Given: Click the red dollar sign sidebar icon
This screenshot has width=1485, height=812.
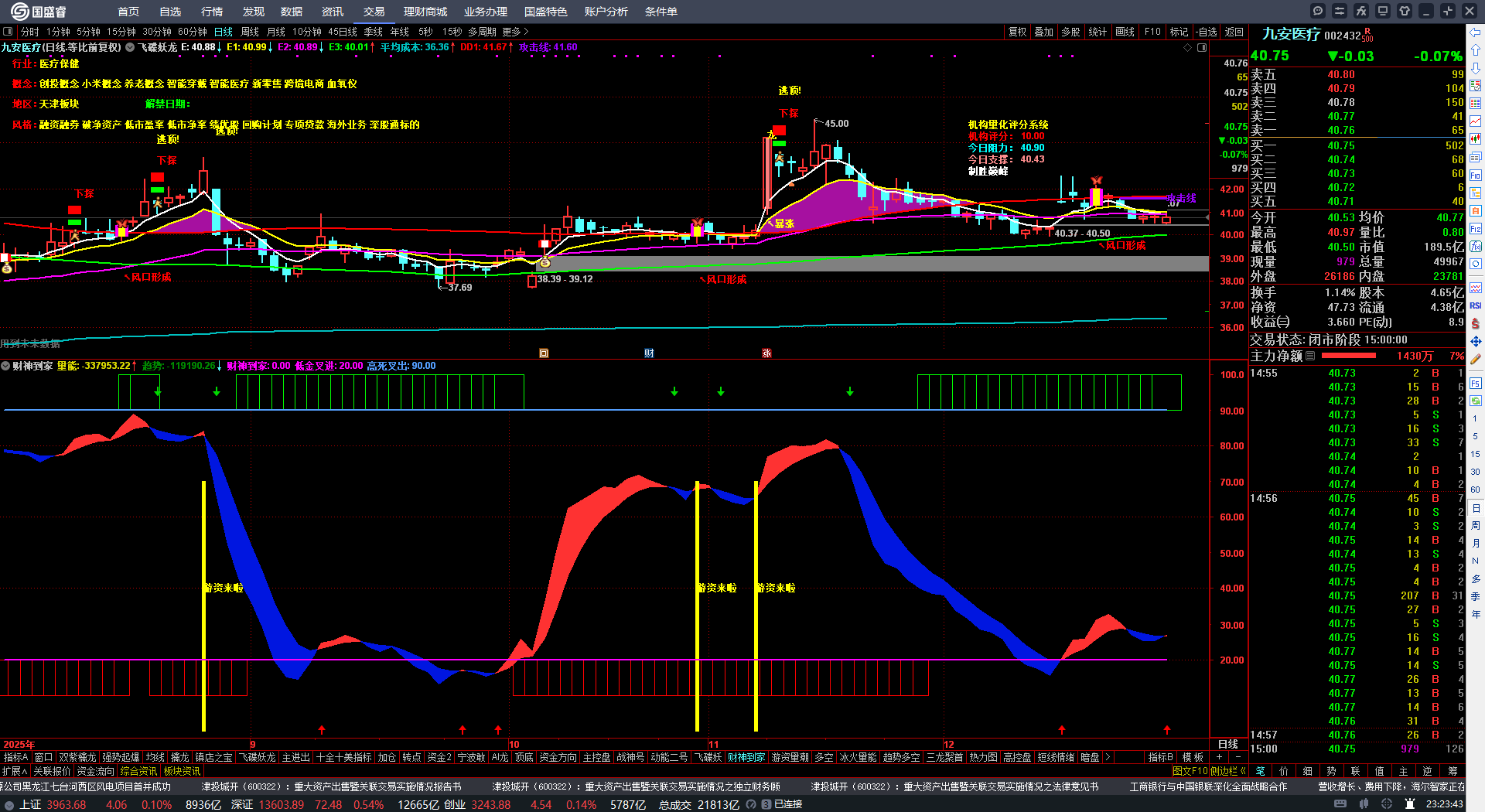Looking at the screenshot, I should (1476, 323).
